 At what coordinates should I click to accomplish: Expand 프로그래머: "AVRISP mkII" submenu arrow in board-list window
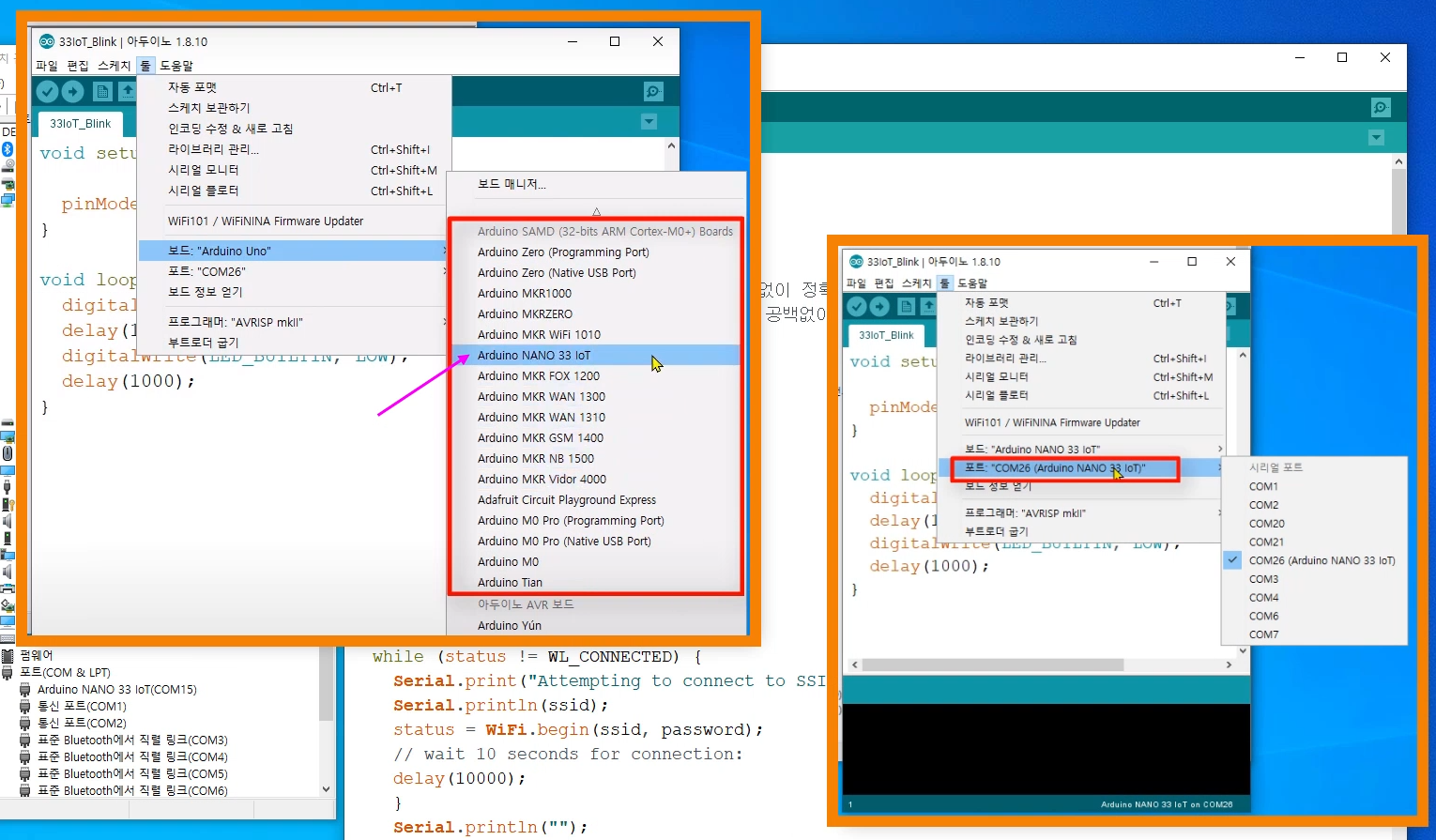coord(444,322)
